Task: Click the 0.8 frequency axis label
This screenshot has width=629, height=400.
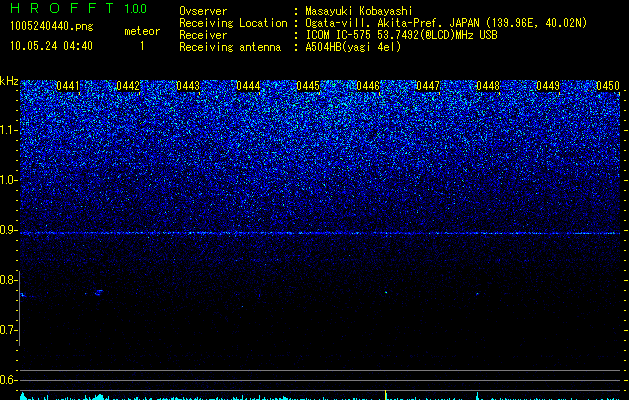Action: (x=8, y=280)
